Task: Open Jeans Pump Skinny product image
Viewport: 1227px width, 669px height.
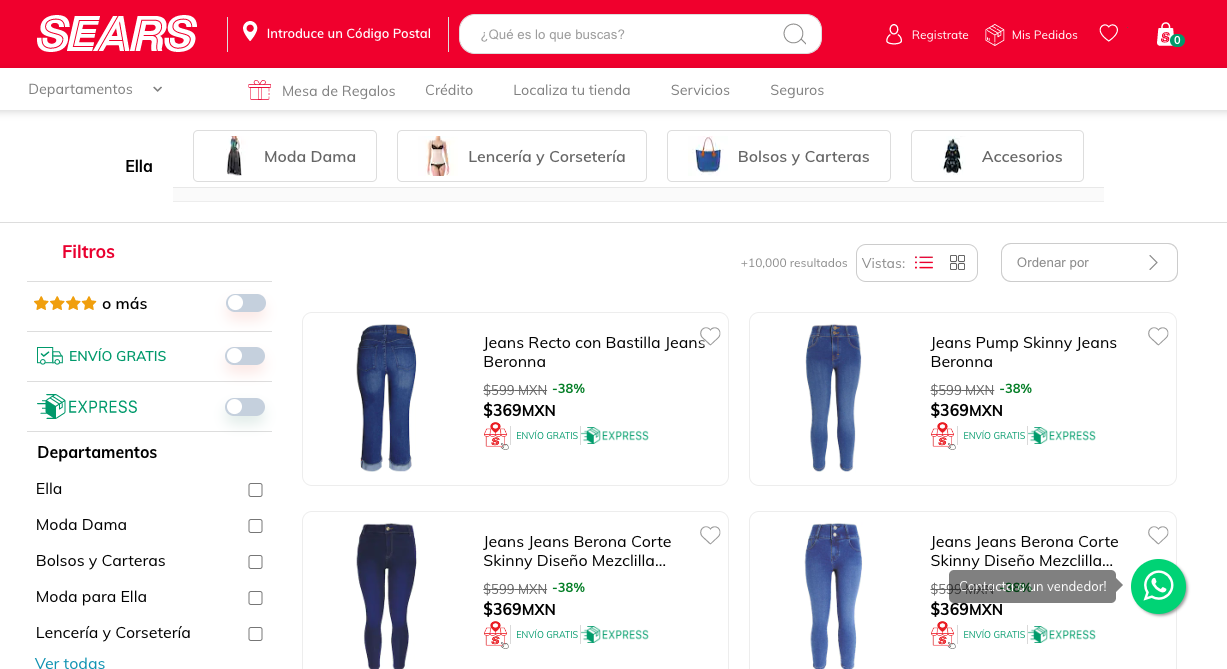Action: coord(833,398)
